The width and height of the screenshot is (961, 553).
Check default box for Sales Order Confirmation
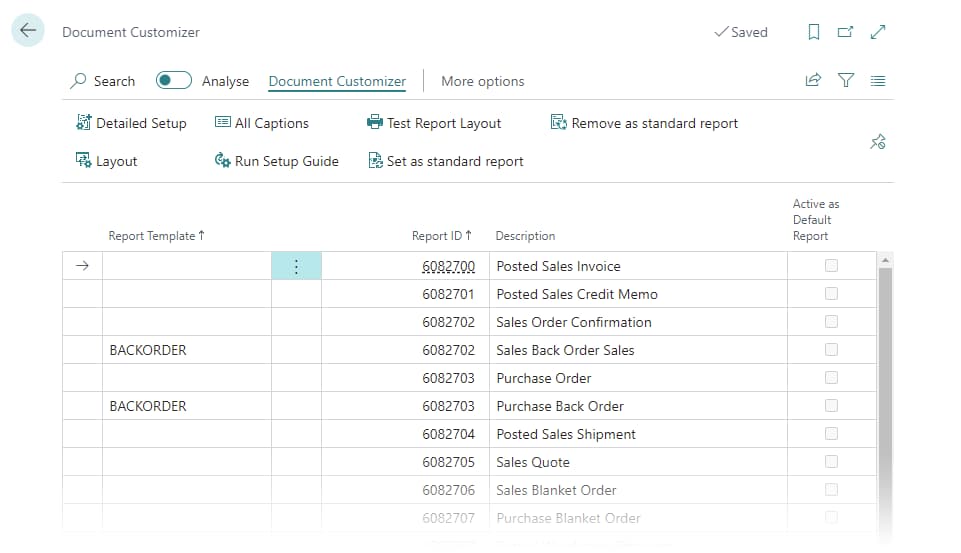click(831, 321)
